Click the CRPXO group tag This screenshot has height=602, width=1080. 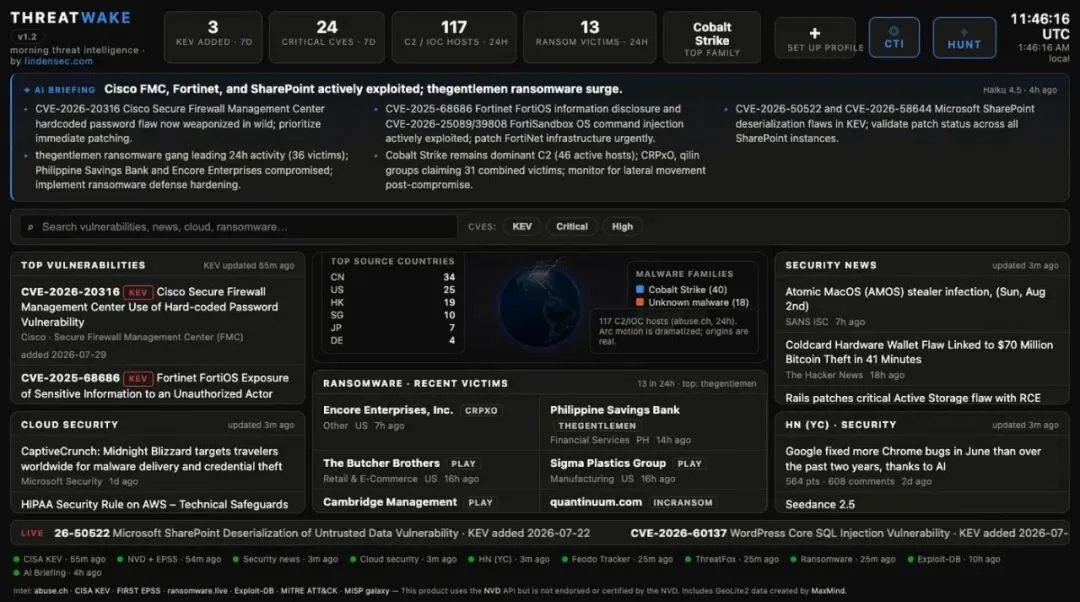tap(481, 411)
